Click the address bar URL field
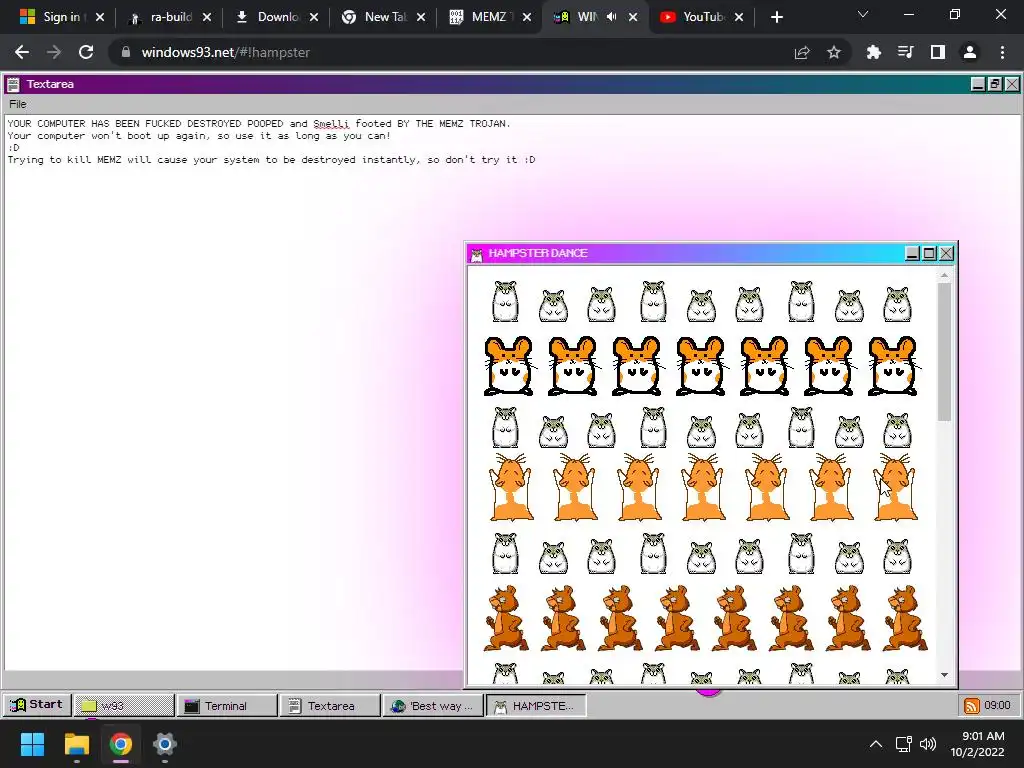 (451, 52)
